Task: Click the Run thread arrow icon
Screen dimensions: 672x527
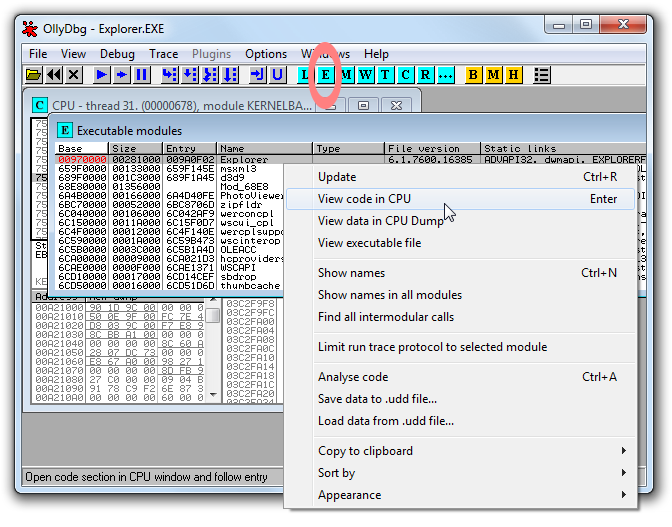Action: pos(122,75)
